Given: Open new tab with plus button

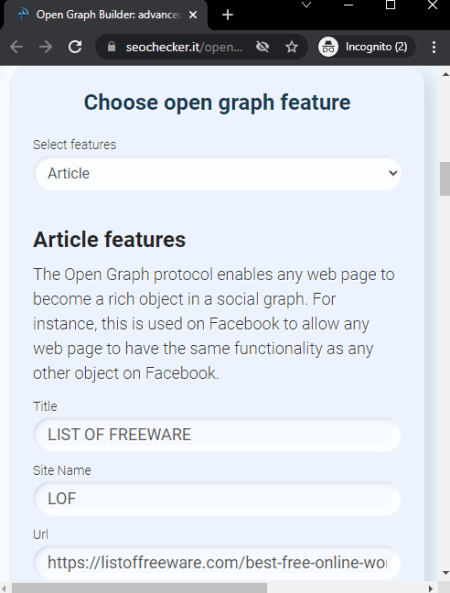Looking at the screenshot, I should pos(228,15).
